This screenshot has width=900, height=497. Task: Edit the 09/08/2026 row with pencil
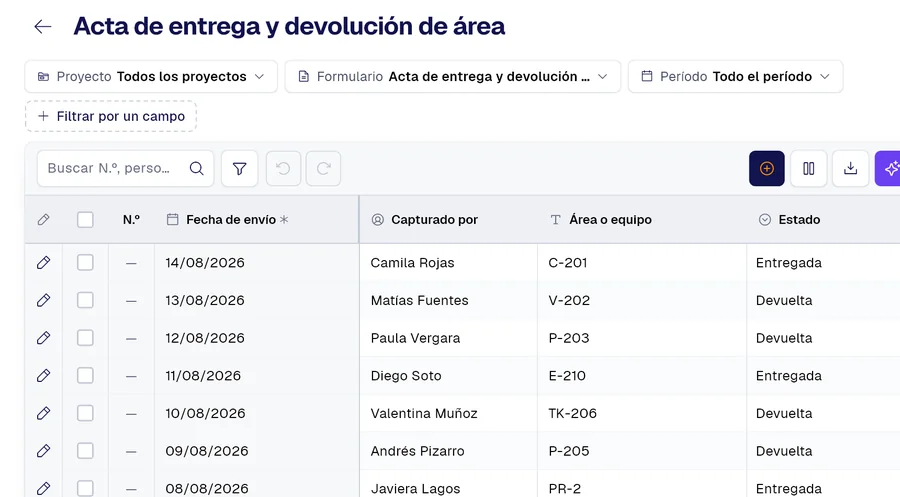pyautogui.click(x=43, y=451)
